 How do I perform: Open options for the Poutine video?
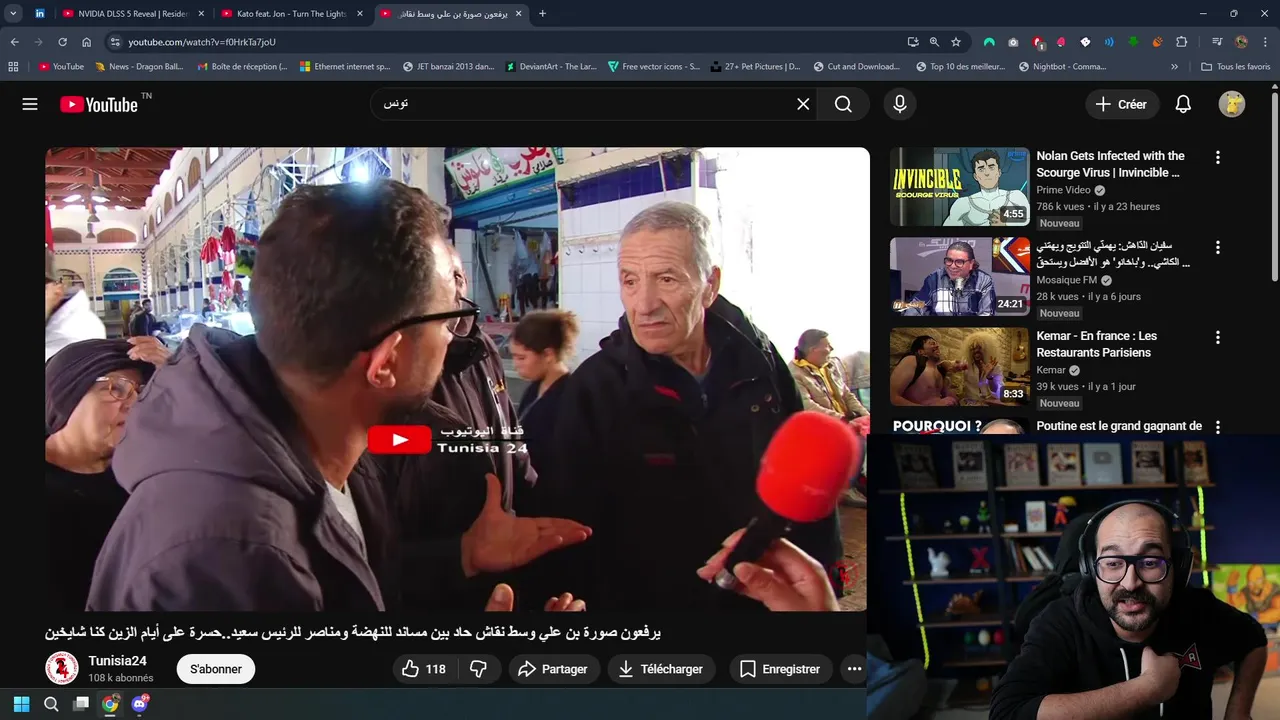(1217, 427)
